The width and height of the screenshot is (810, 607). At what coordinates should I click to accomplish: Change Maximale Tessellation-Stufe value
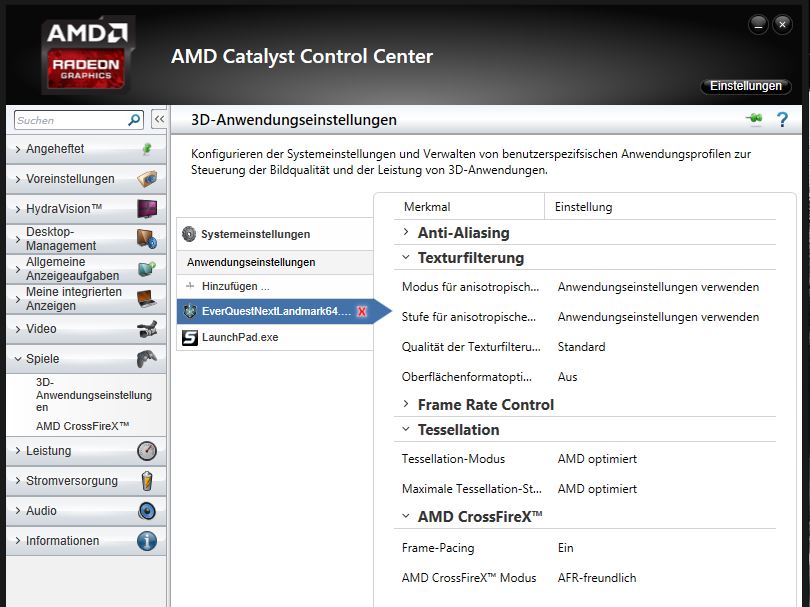click(x=597, y=489)
